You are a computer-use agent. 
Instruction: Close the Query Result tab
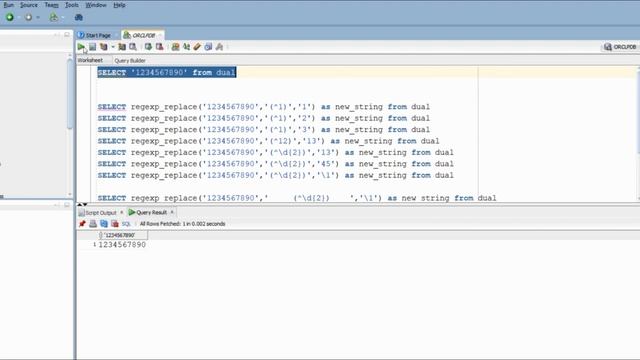[x=172, y=212]
